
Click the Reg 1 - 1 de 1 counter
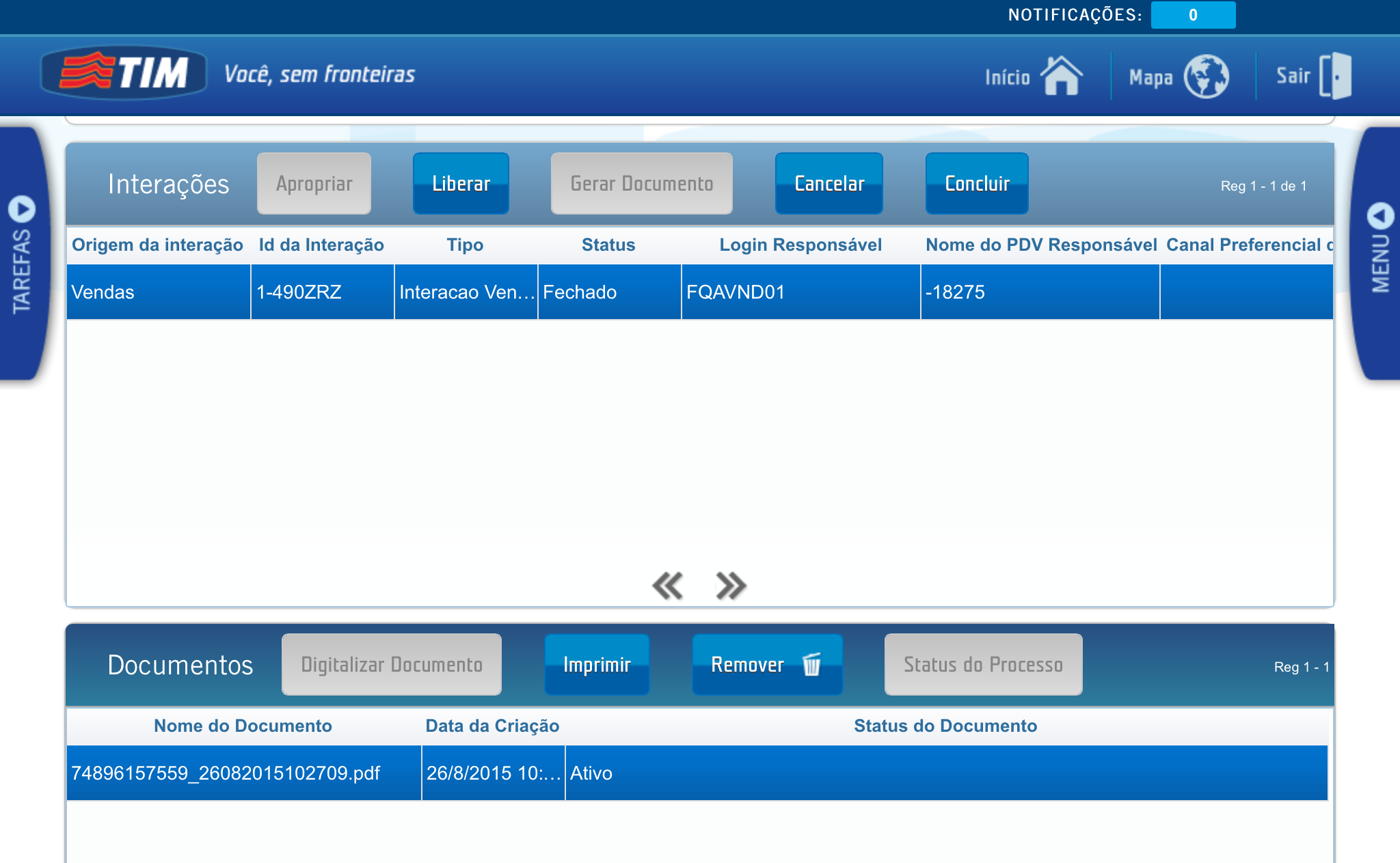coord(1263,186)
